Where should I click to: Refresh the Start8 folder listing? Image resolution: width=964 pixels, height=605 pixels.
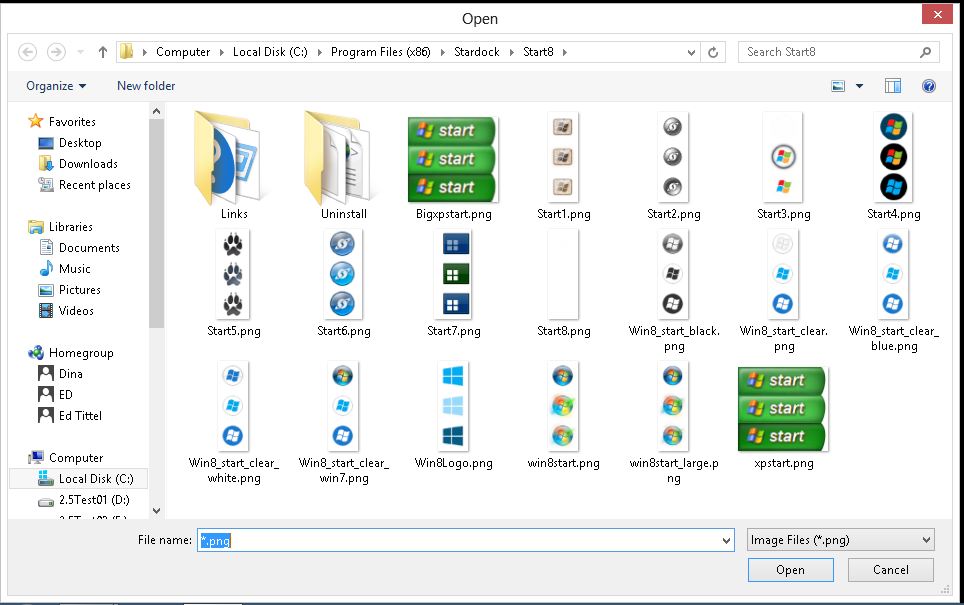713,52
